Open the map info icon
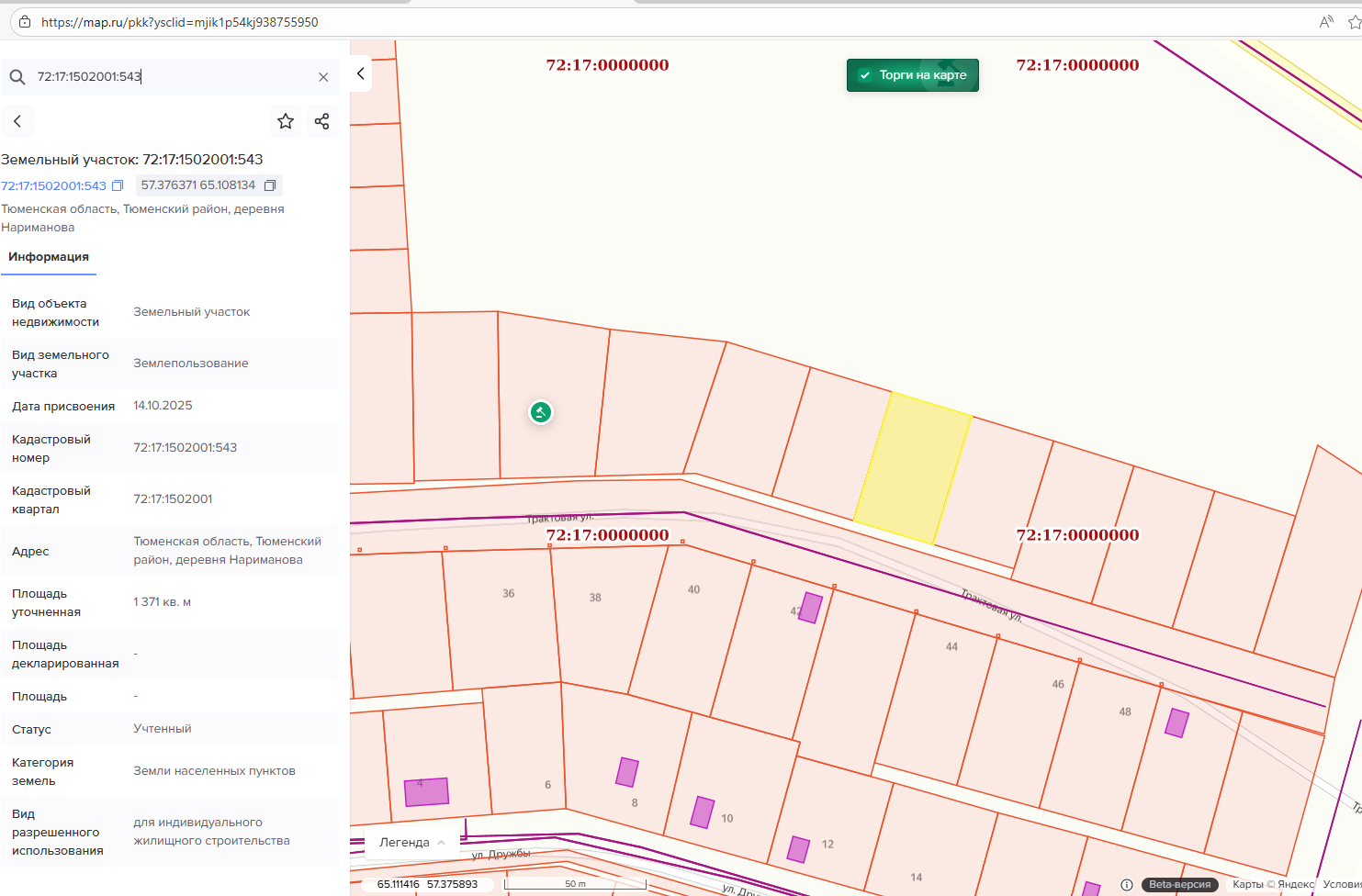Screen dimensions: 1362x896 pos(1126,884)
